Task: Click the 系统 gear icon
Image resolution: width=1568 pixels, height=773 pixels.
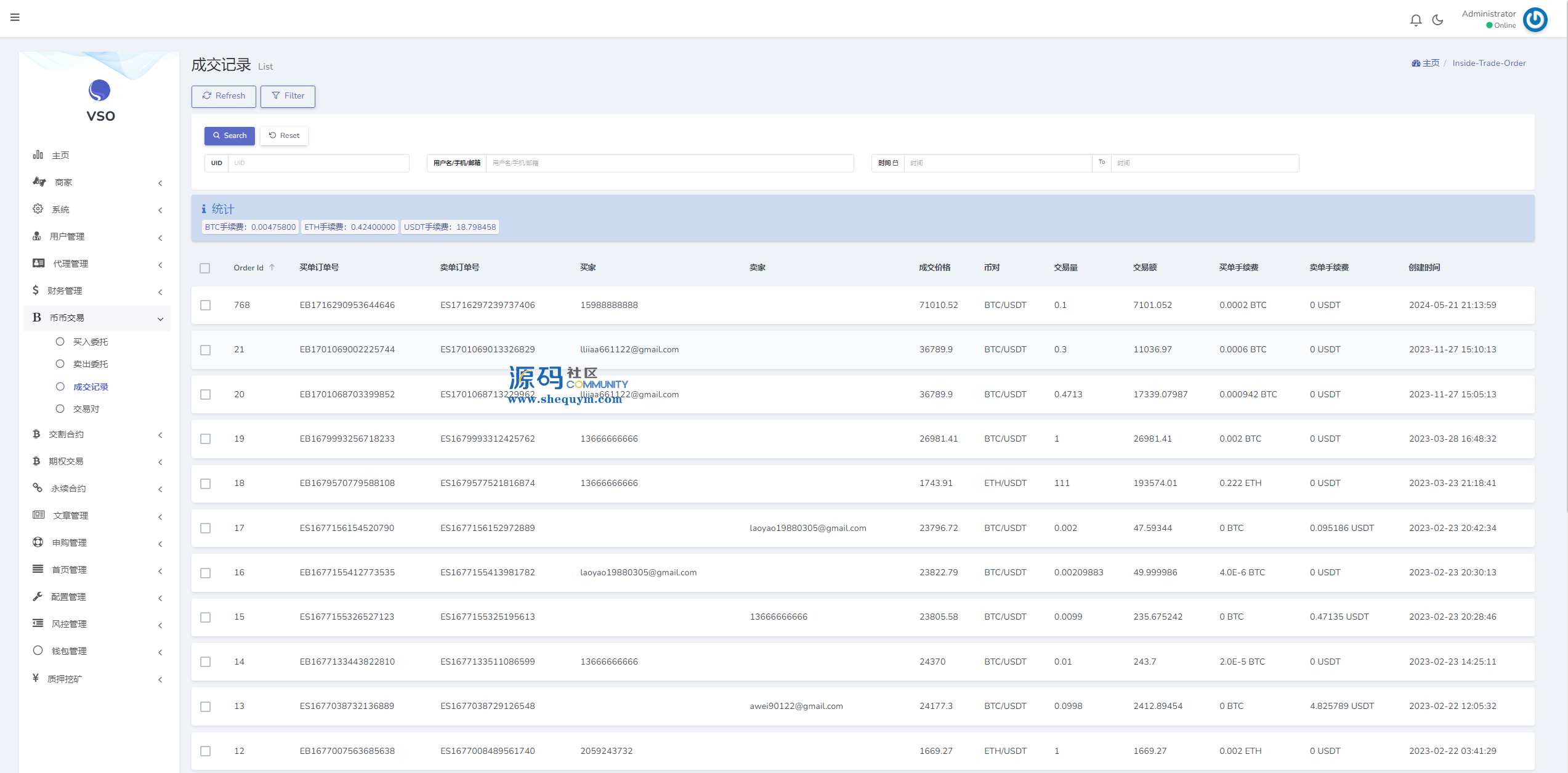Action: (38, 209)
